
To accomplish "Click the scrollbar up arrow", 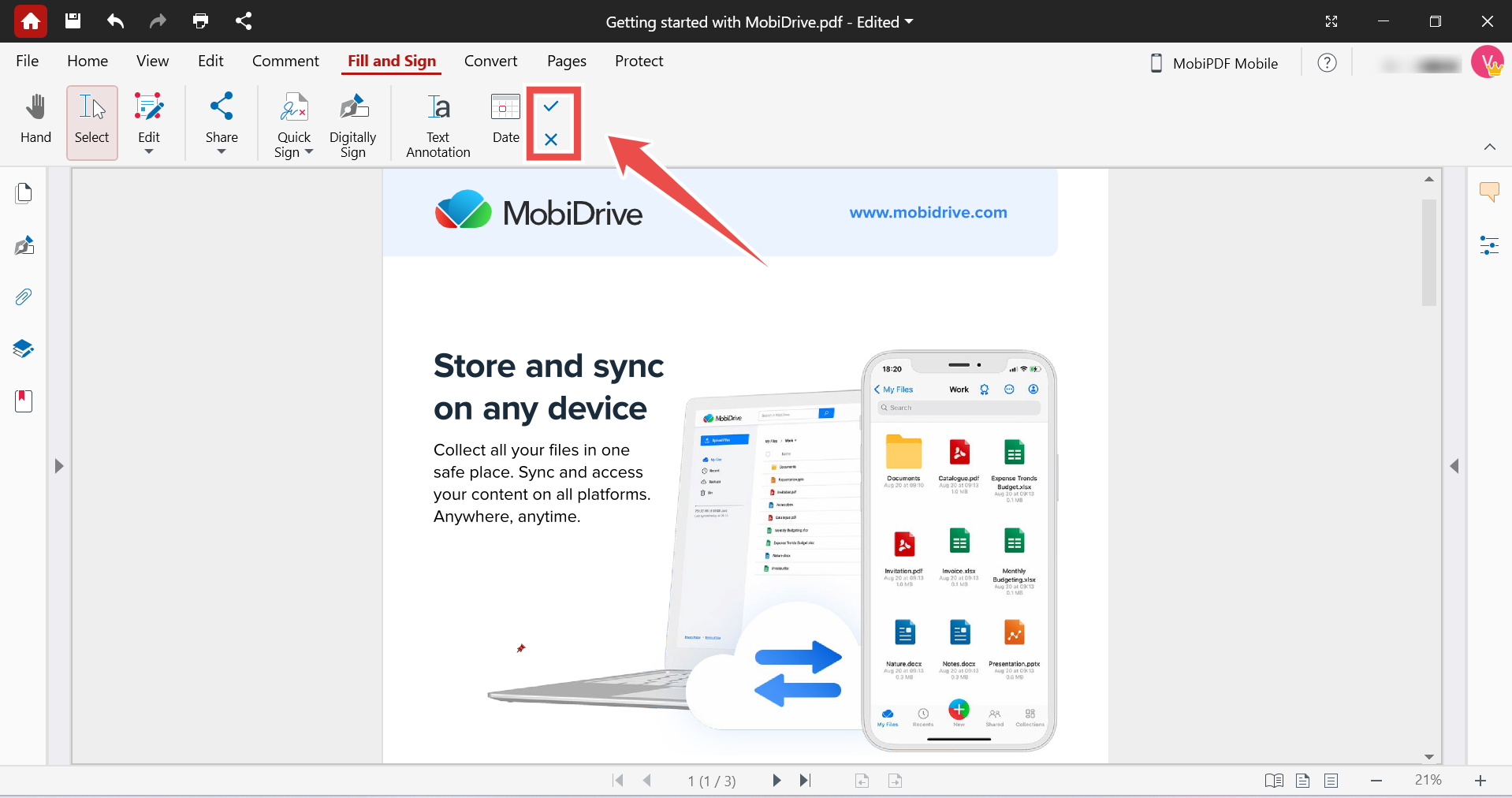I will tap(1429, 180).
